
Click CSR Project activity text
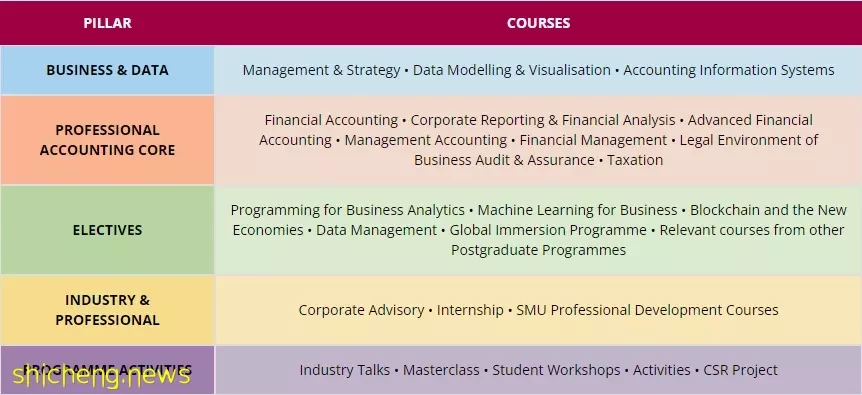741,370
